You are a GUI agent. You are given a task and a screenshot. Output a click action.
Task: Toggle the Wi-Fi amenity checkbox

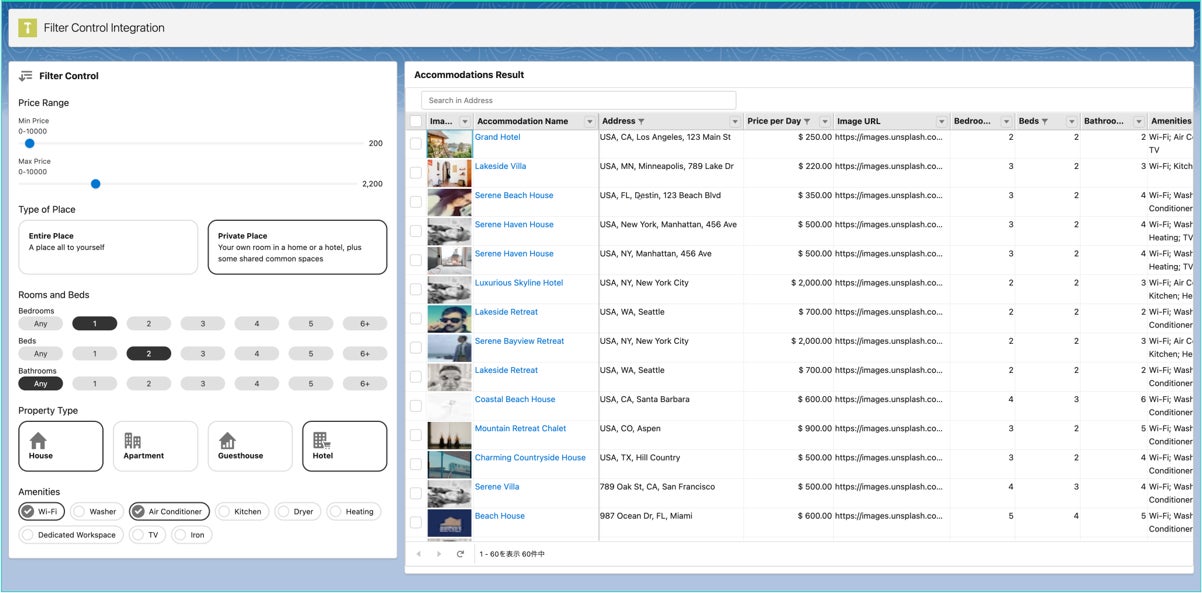(28, 511)
